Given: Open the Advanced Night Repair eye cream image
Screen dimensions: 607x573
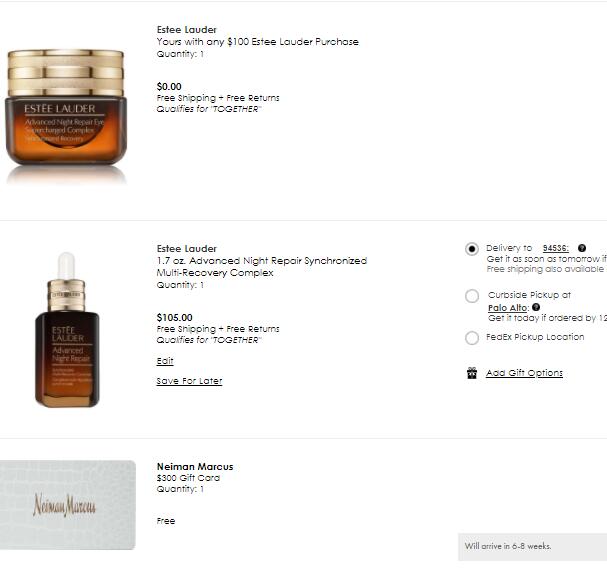Looking at the screenshot, I should (x=65, y=110).
